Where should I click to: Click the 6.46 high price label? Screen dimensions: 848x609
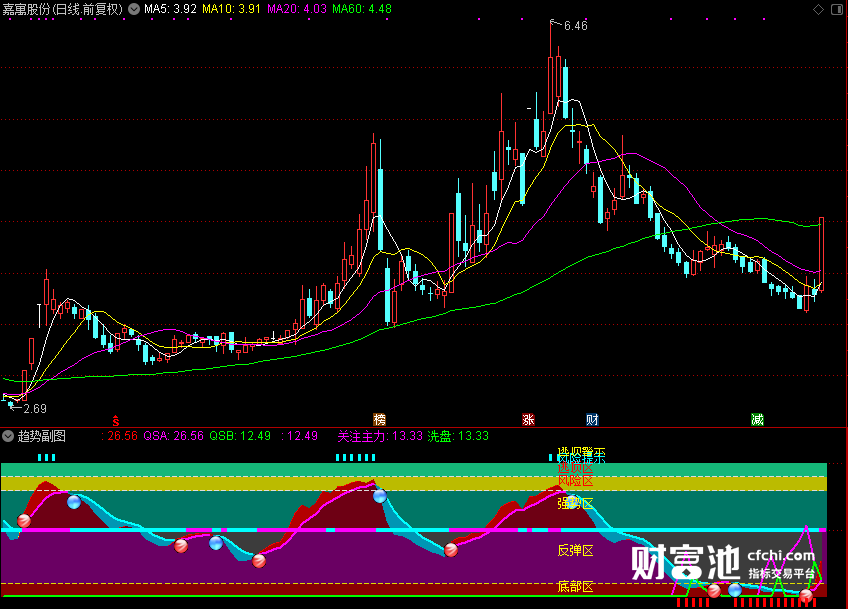pyautogui.click(x=575, y=26)
